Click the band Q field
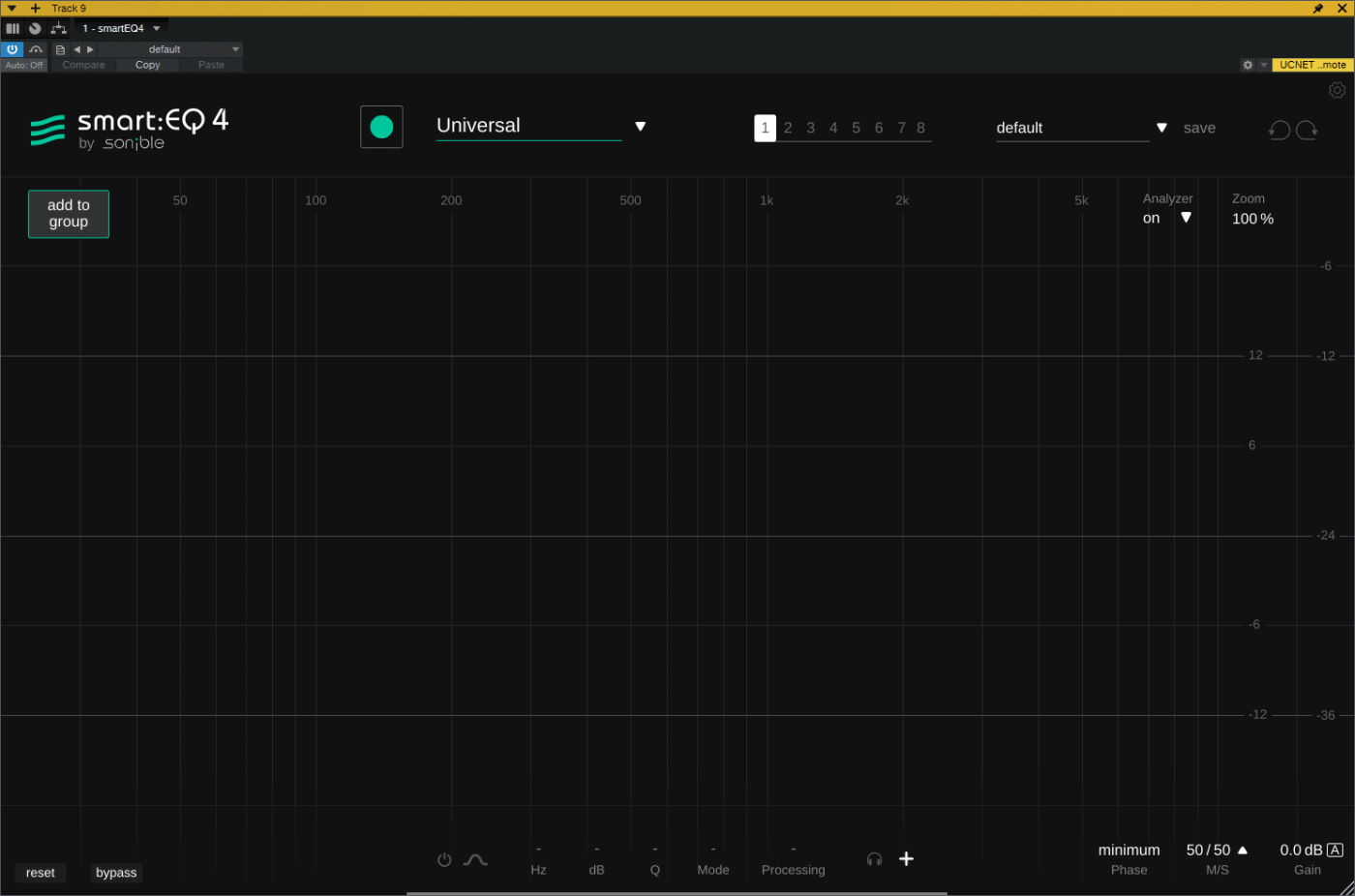1355x896 pixels. (x=655, y=860)
